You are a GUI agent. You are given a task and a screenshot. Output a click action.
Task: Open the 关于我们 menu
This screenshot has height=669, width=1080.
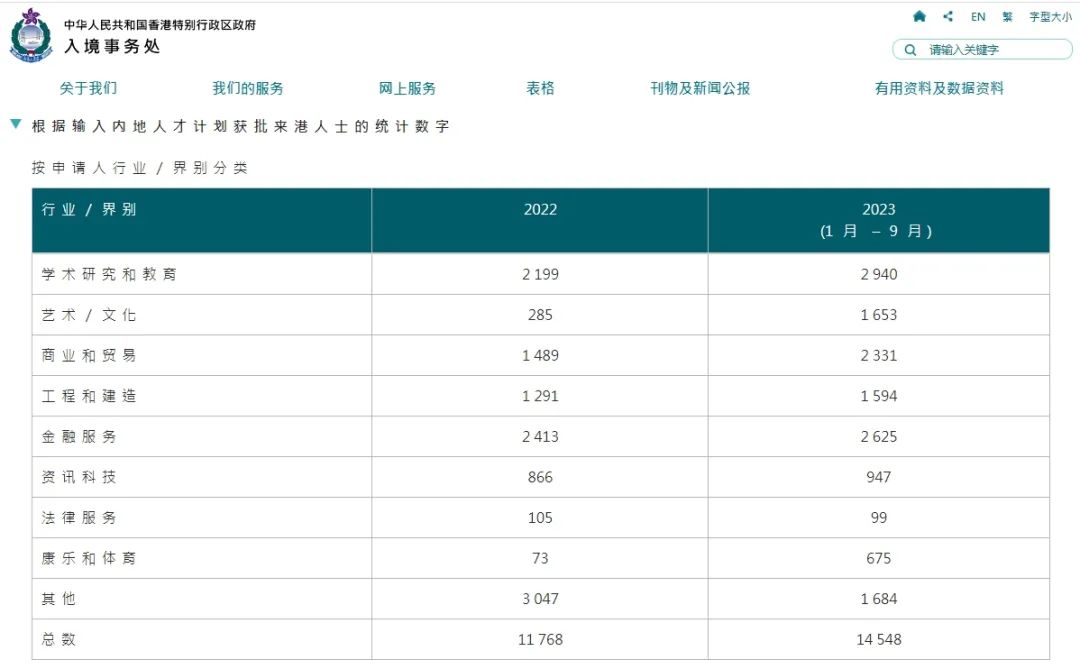coord(88,88)
